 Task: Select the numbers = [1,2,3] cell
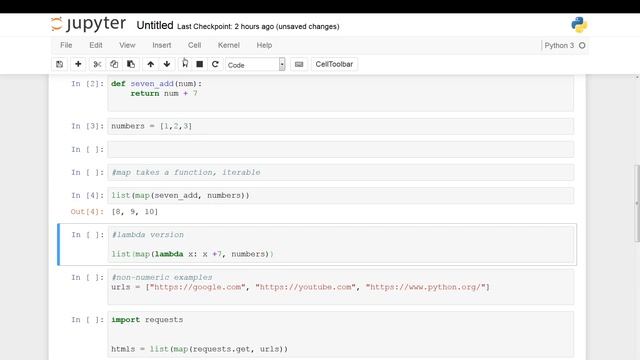[x=340, y=126]
